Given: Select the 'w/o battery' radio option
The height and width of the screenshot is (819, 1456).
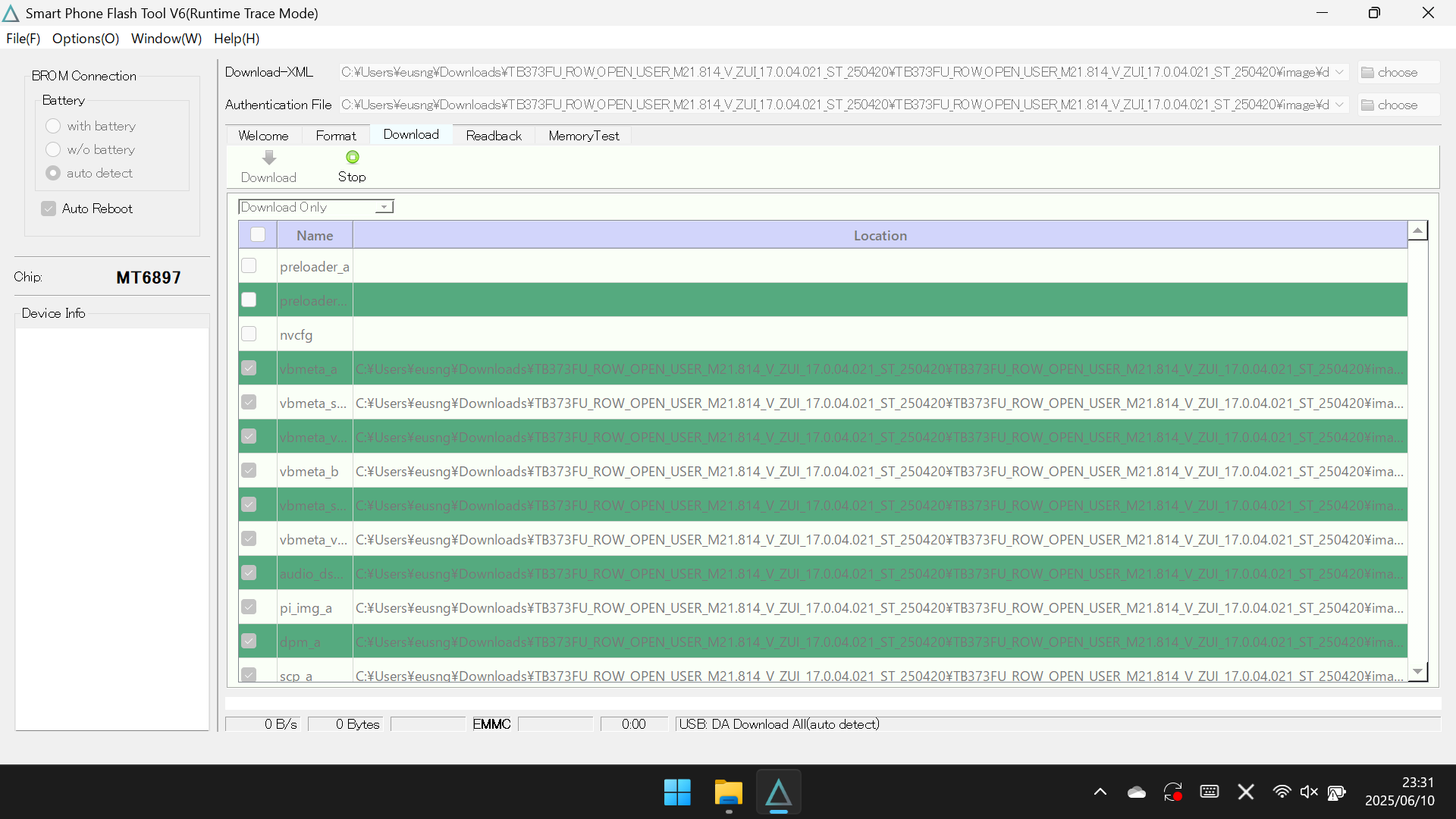Looking at the screenshot, I should click(x=53, y=149).
